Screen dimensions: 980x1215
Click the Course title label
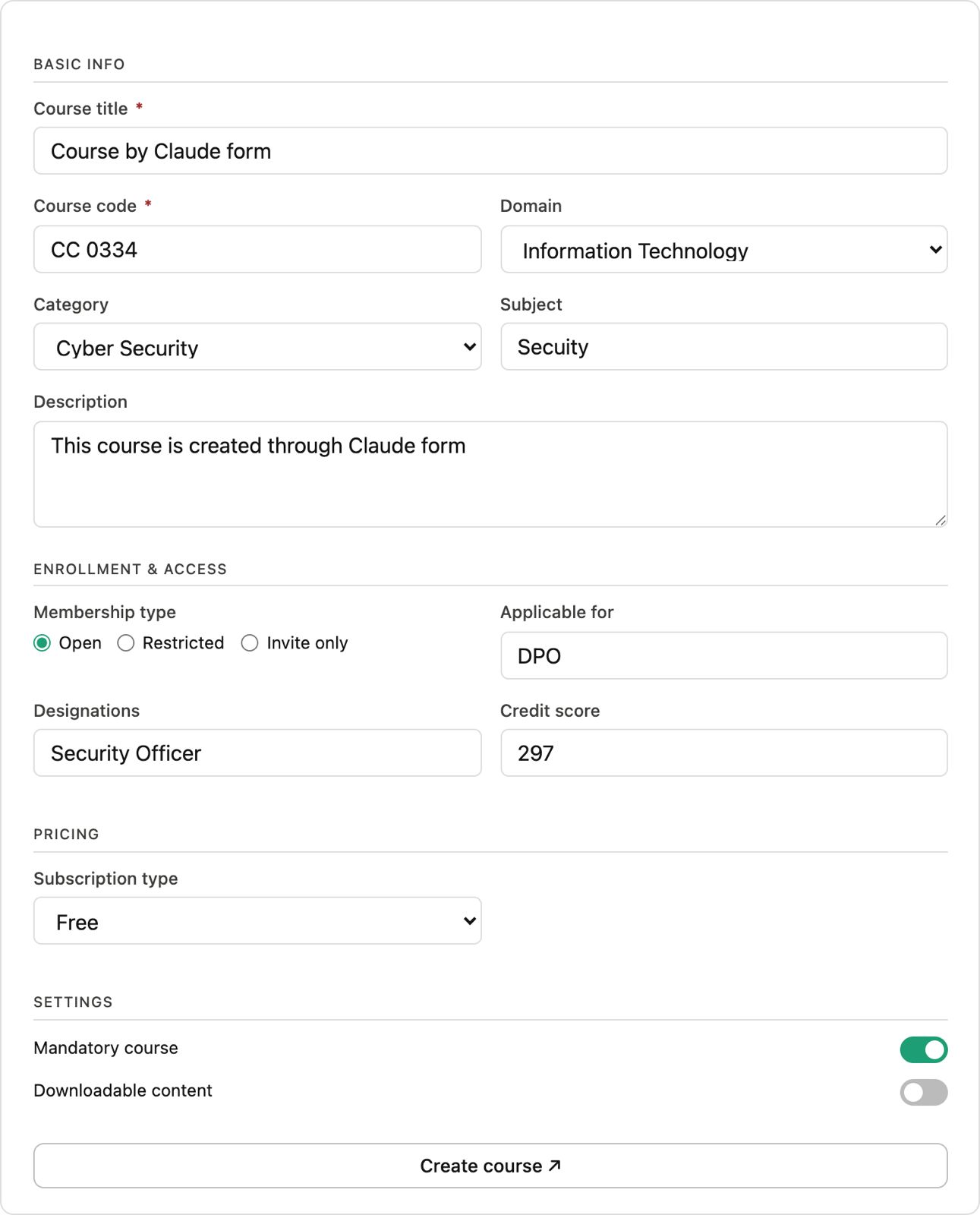click(x=80, y=109)
